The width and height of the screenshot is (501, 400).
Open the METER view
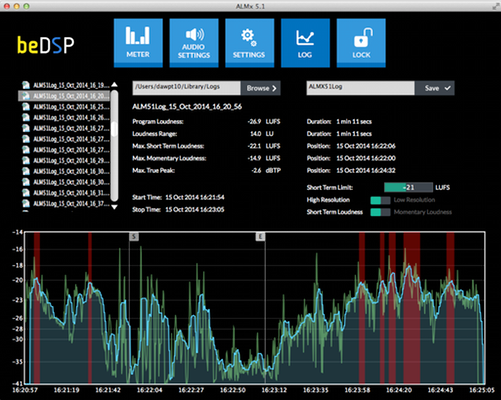138,43
